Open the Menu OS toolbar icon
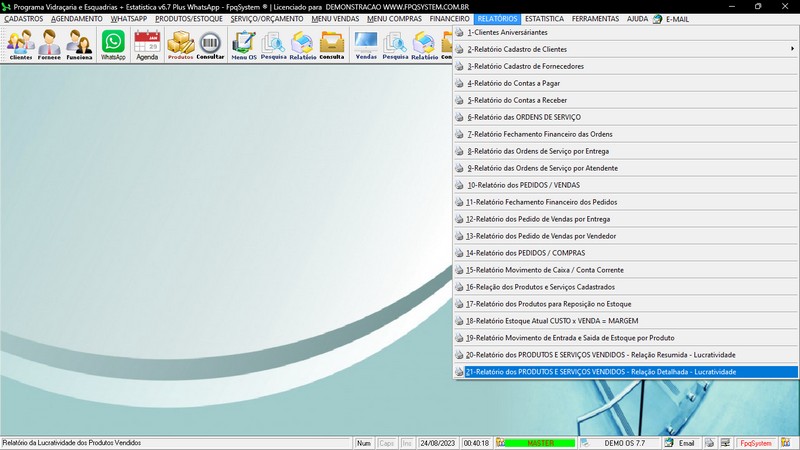This screenshot has width=800, height=450. tap(243, 45)
